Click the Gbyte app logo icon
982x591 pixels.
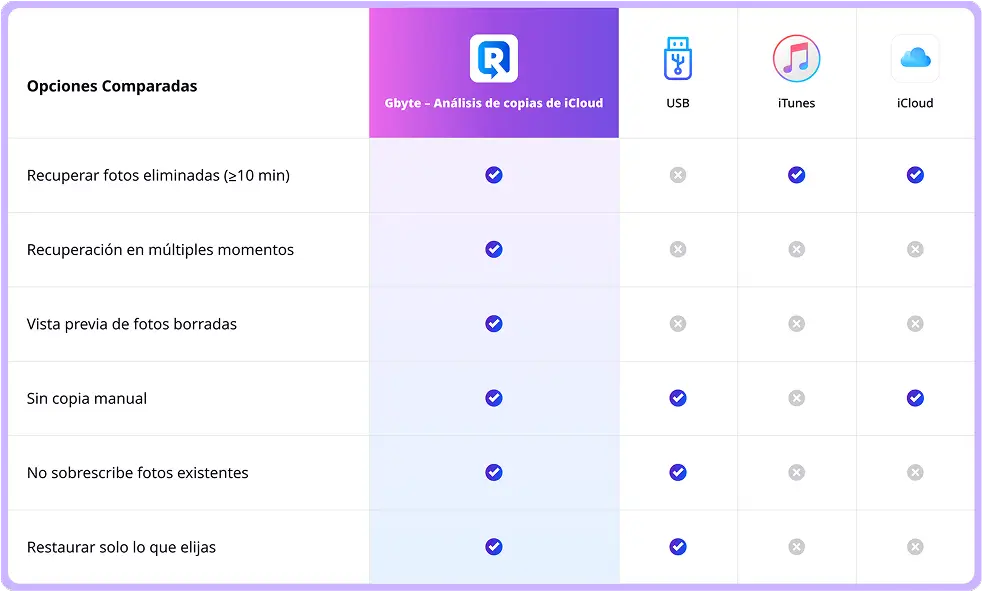tap(493, 58)
